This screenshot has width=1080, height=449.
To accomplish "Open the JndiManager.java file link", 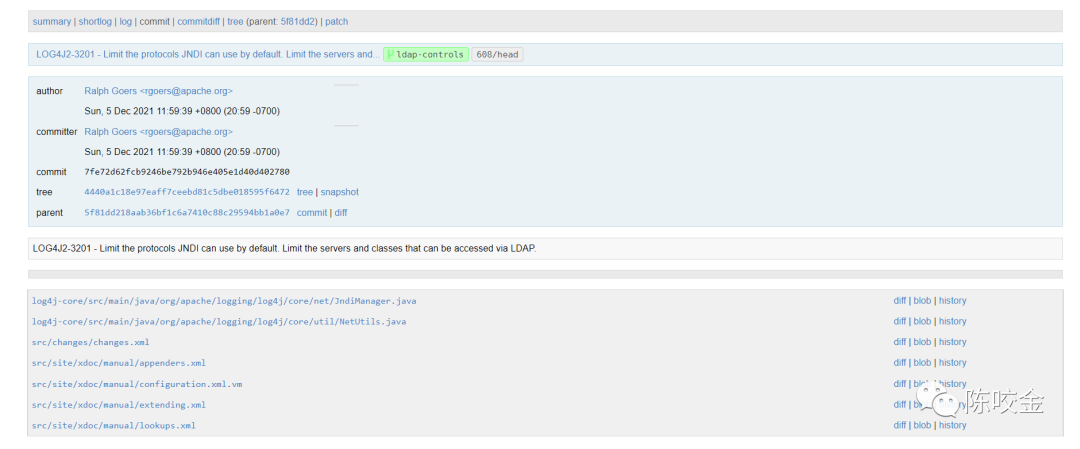I will [224, 301].
